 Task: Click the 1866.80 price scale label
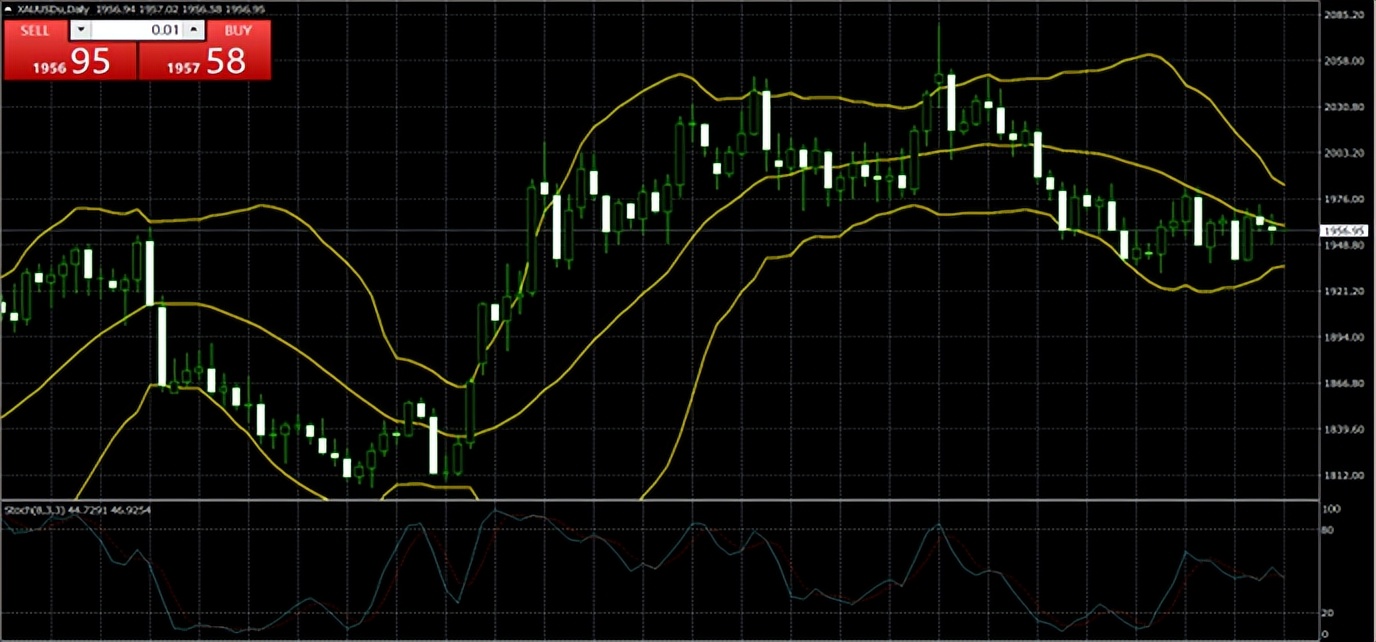1343,383
